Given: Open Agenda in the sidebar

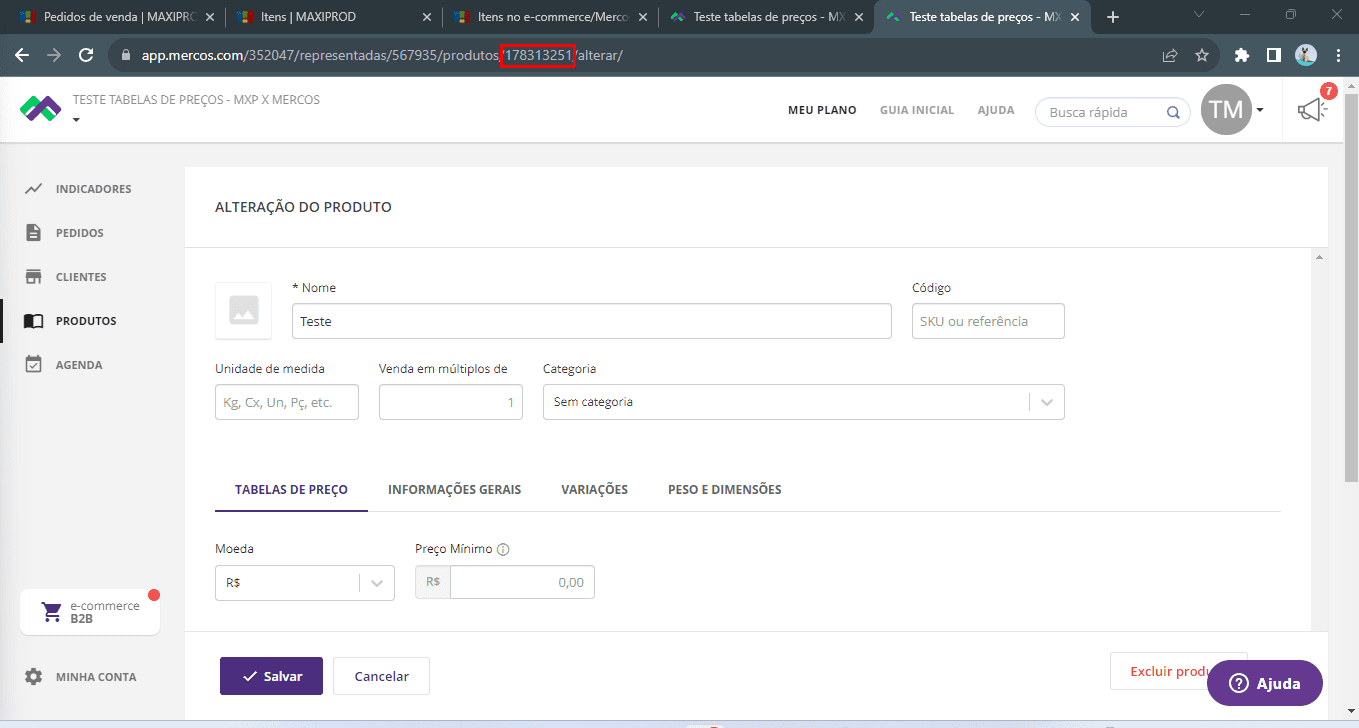Looking at the screenshot, I should pyautogui.click(x=78, y=365).
